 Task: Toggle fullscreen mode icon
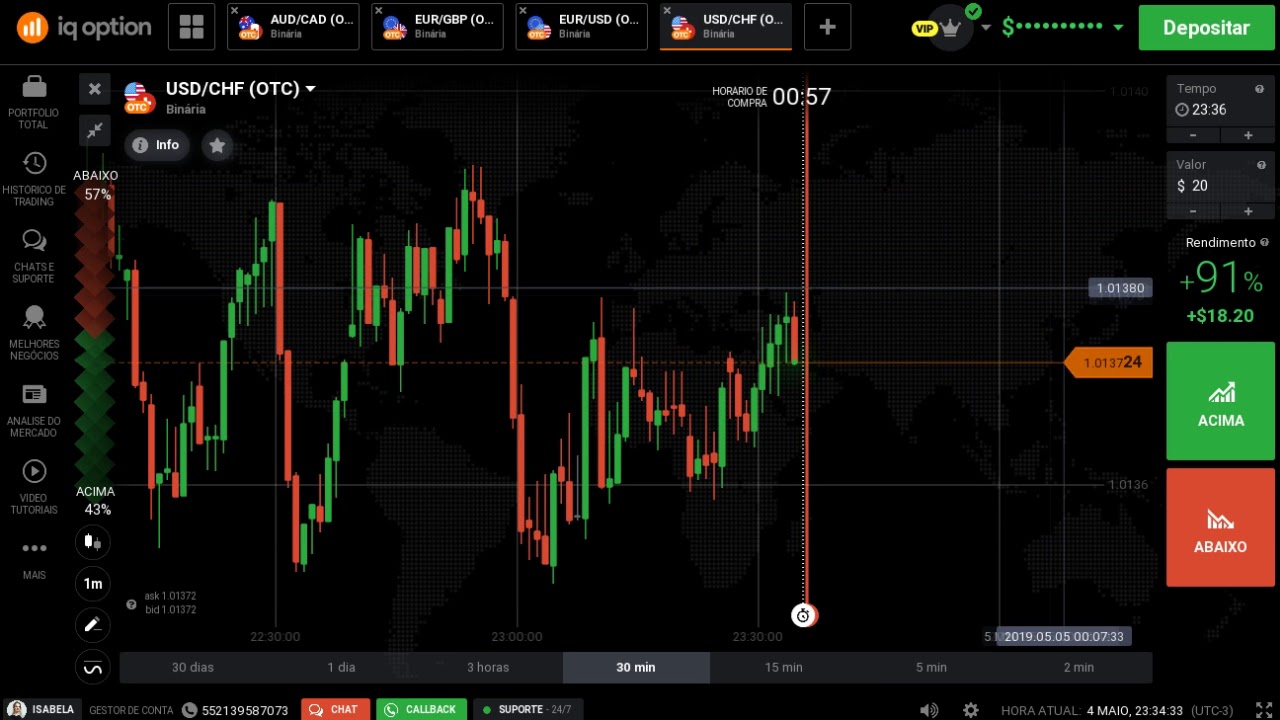click(1263, 710)
